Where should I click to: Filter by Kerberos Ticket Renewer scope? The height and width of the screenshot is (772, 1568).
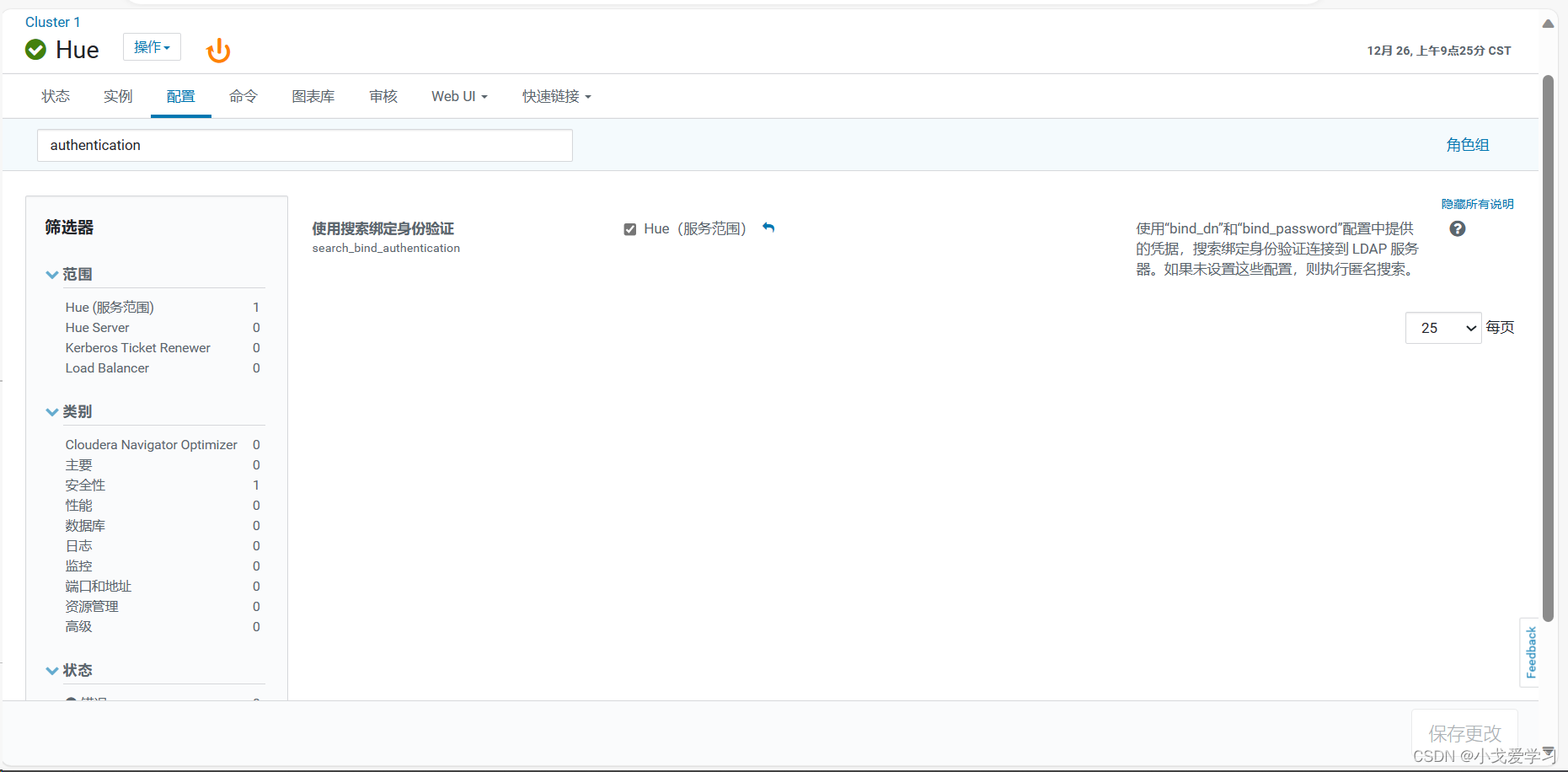(138, 348)
